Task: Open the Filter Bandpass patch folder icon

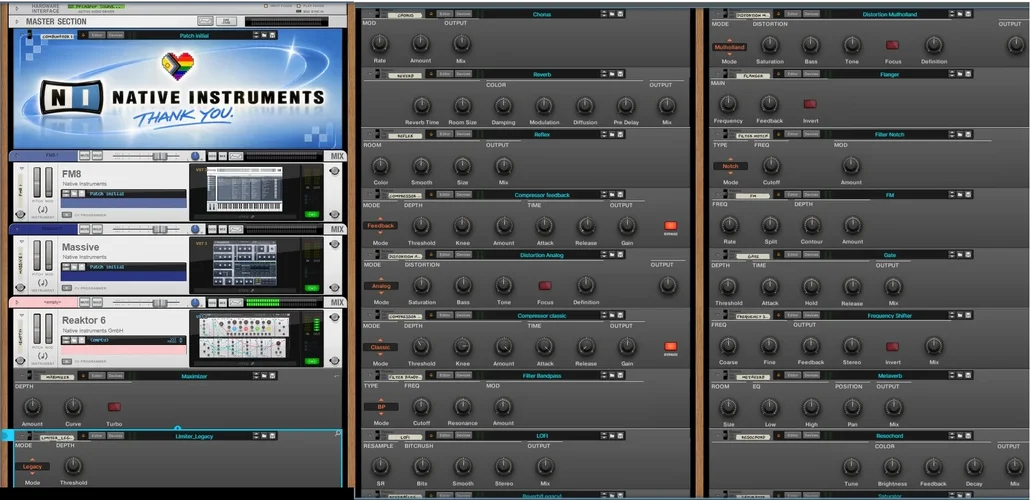Action: pyautogui.click(x=612, y=375)
